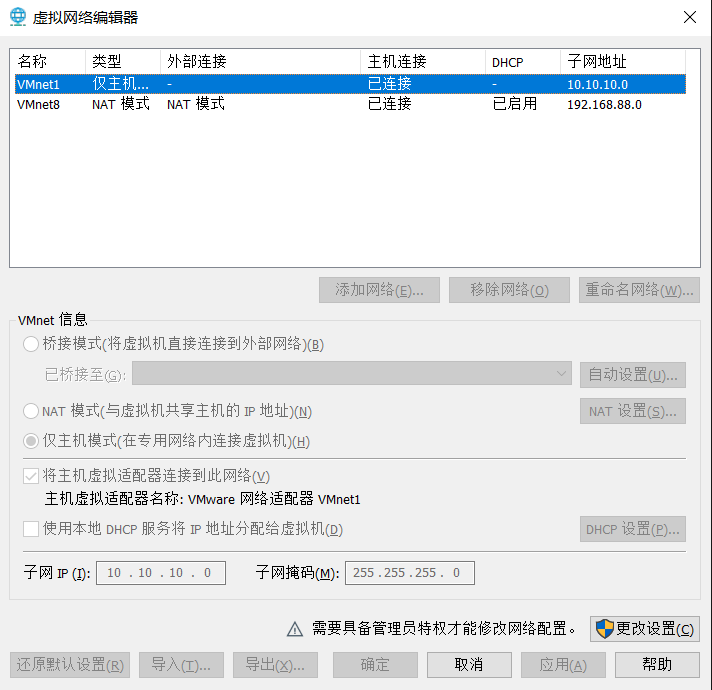This screenshot has width=712, height=690.
Task: Select the 仅主机模式 radio button
Action: tap(31, 441)
